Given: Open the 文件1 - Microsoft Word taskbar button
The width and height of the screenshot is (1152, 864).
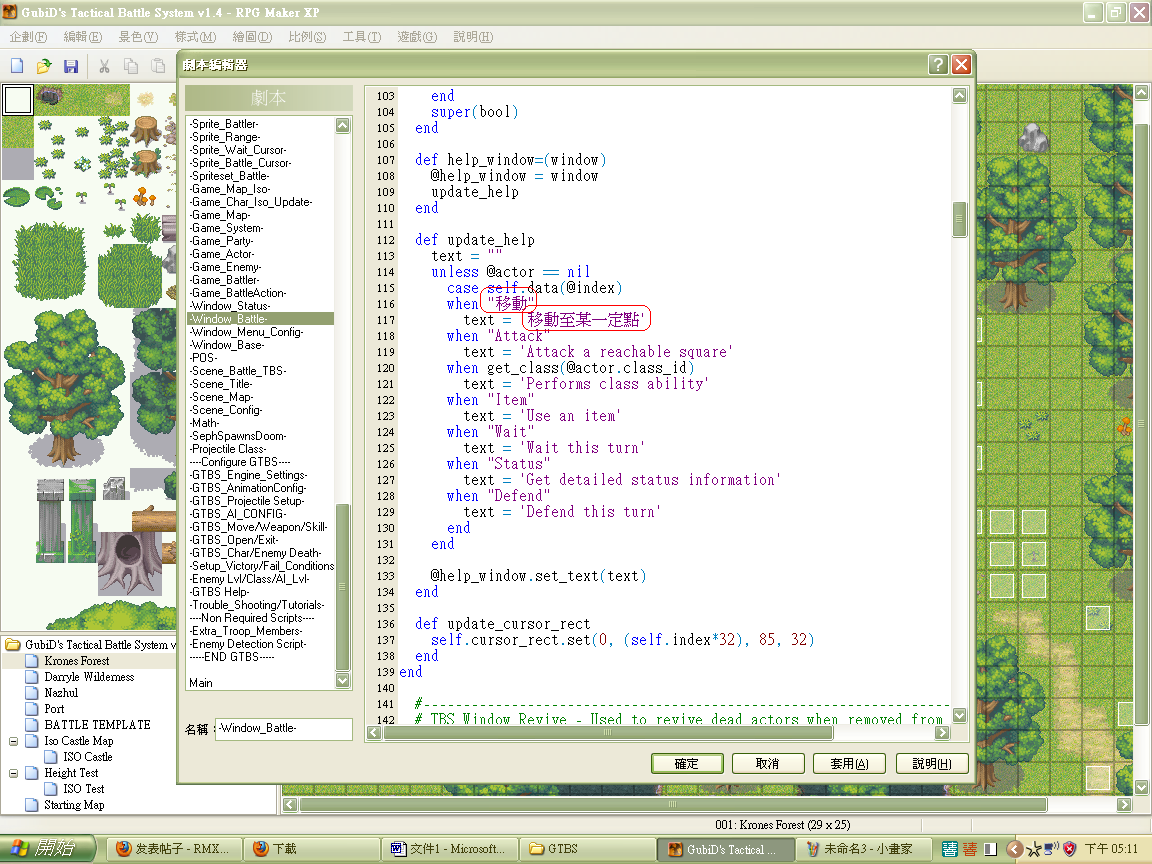Looking at the screenshot, I should 450,849.
